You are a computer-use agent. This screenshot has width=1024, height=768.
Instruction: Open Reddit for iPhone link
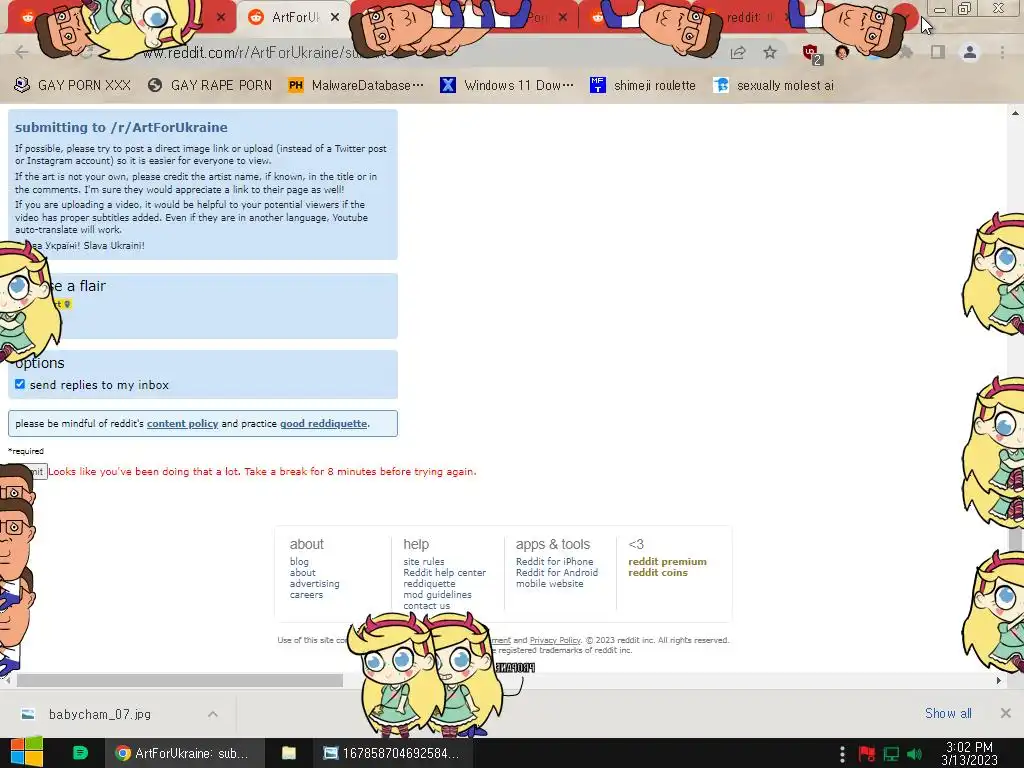[x=554, y=562]
